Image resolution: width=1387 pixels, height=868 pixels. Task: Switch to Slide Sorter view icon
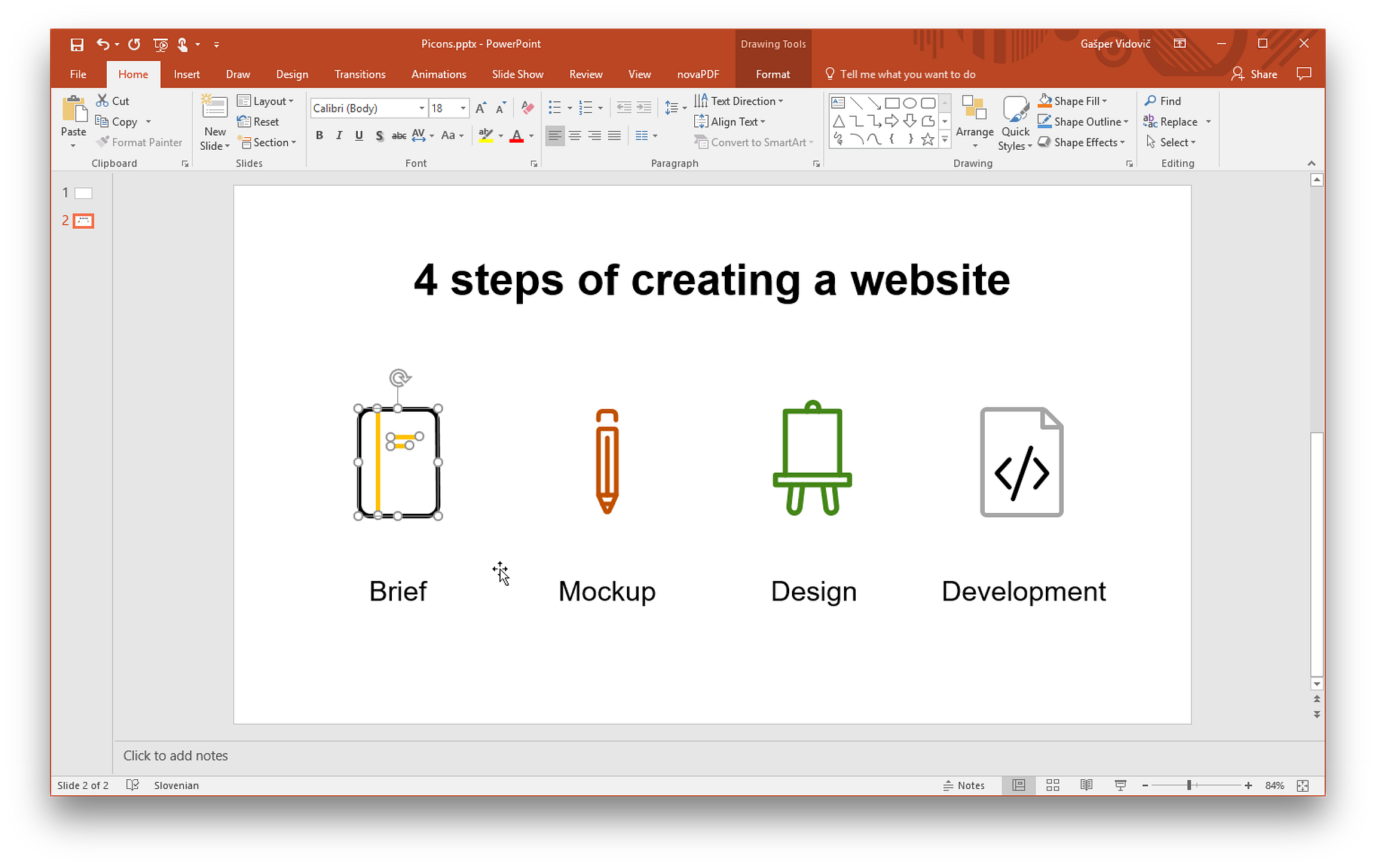[x=1053, y=785]
